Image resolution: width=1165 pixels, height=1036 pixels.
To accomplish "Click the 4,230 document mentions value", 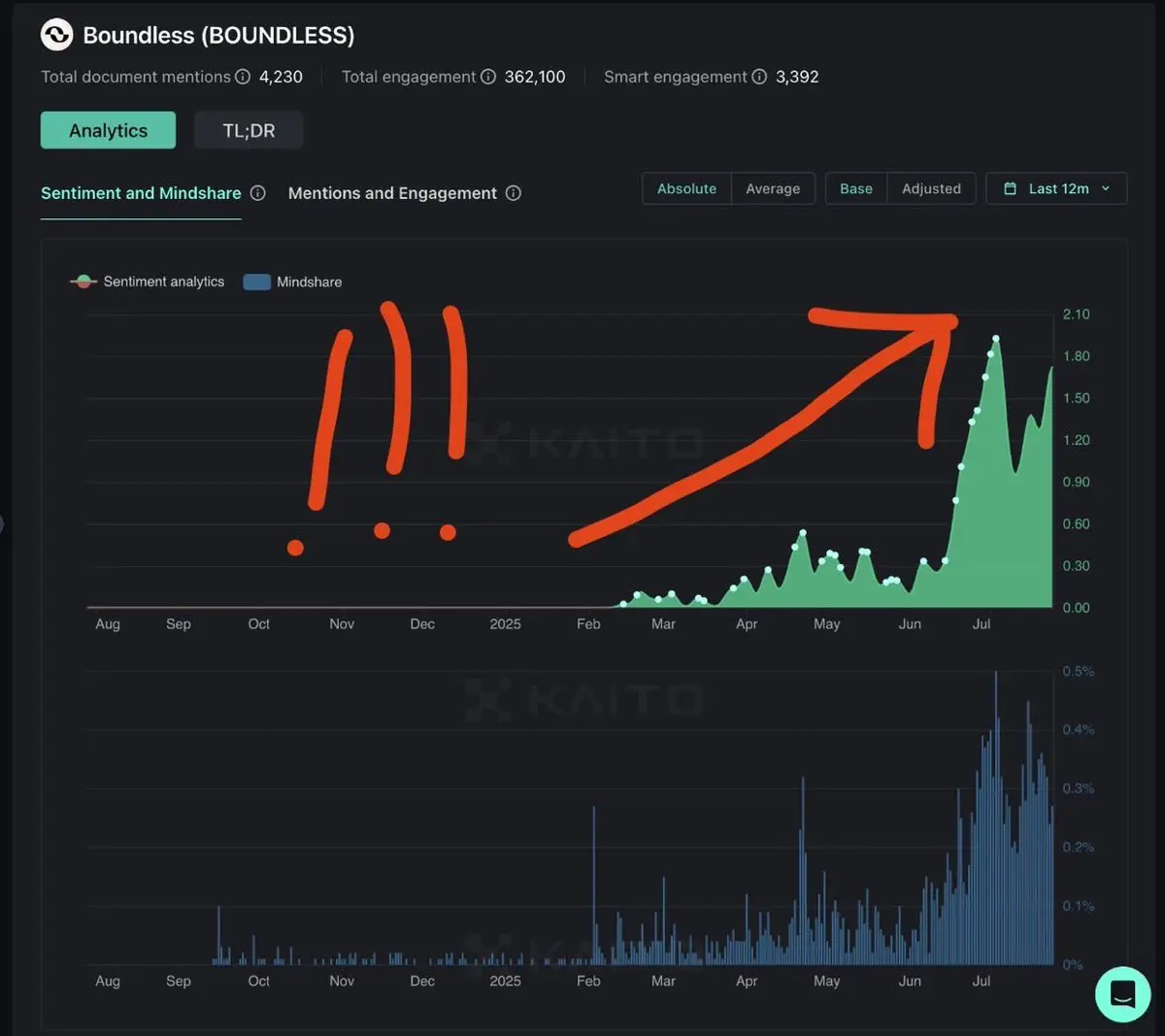I will click(281, 77).
